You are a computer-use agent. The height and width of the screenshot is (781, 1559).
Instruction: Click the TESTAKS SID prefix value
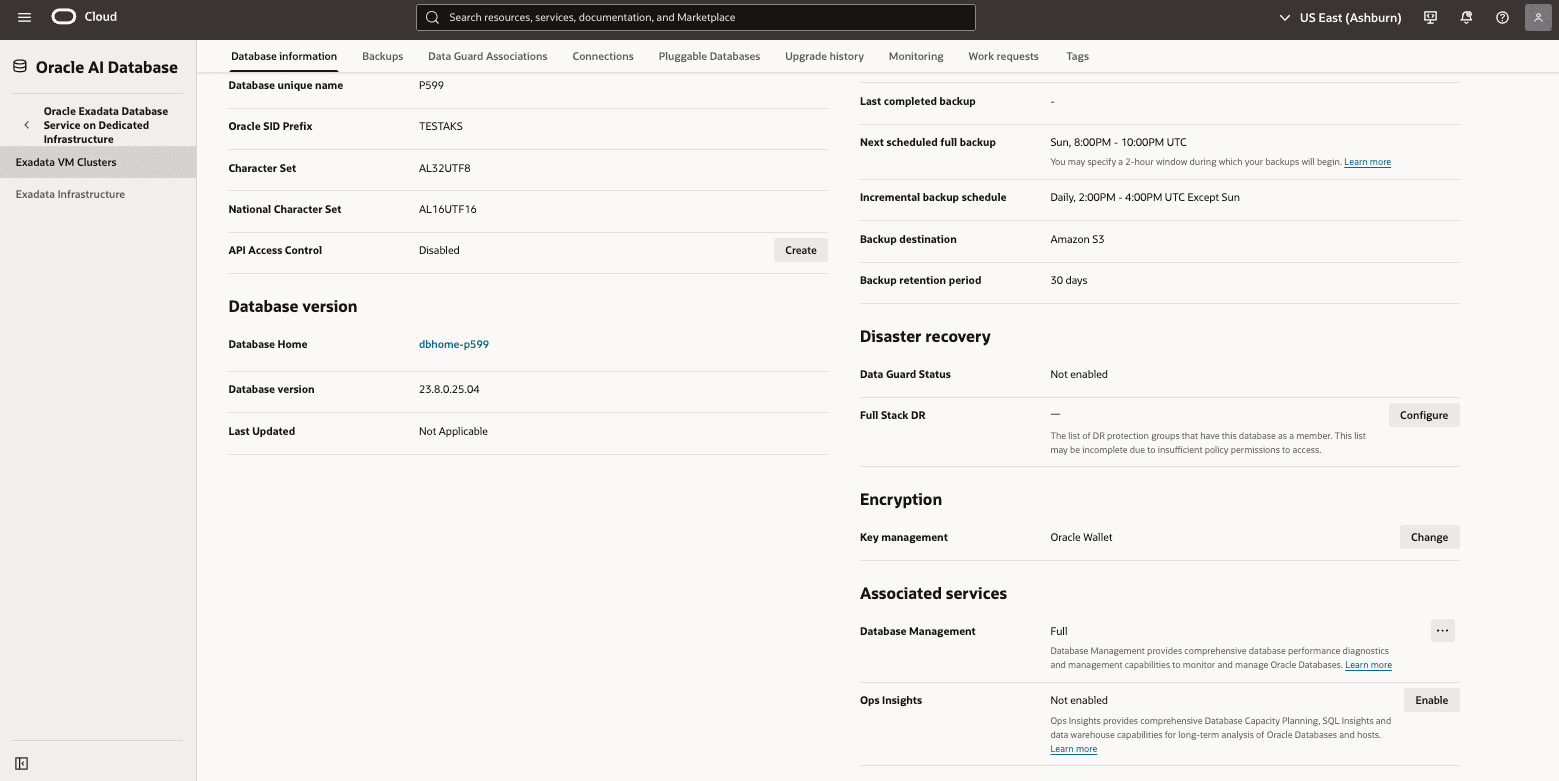click(x=441, y=126)
